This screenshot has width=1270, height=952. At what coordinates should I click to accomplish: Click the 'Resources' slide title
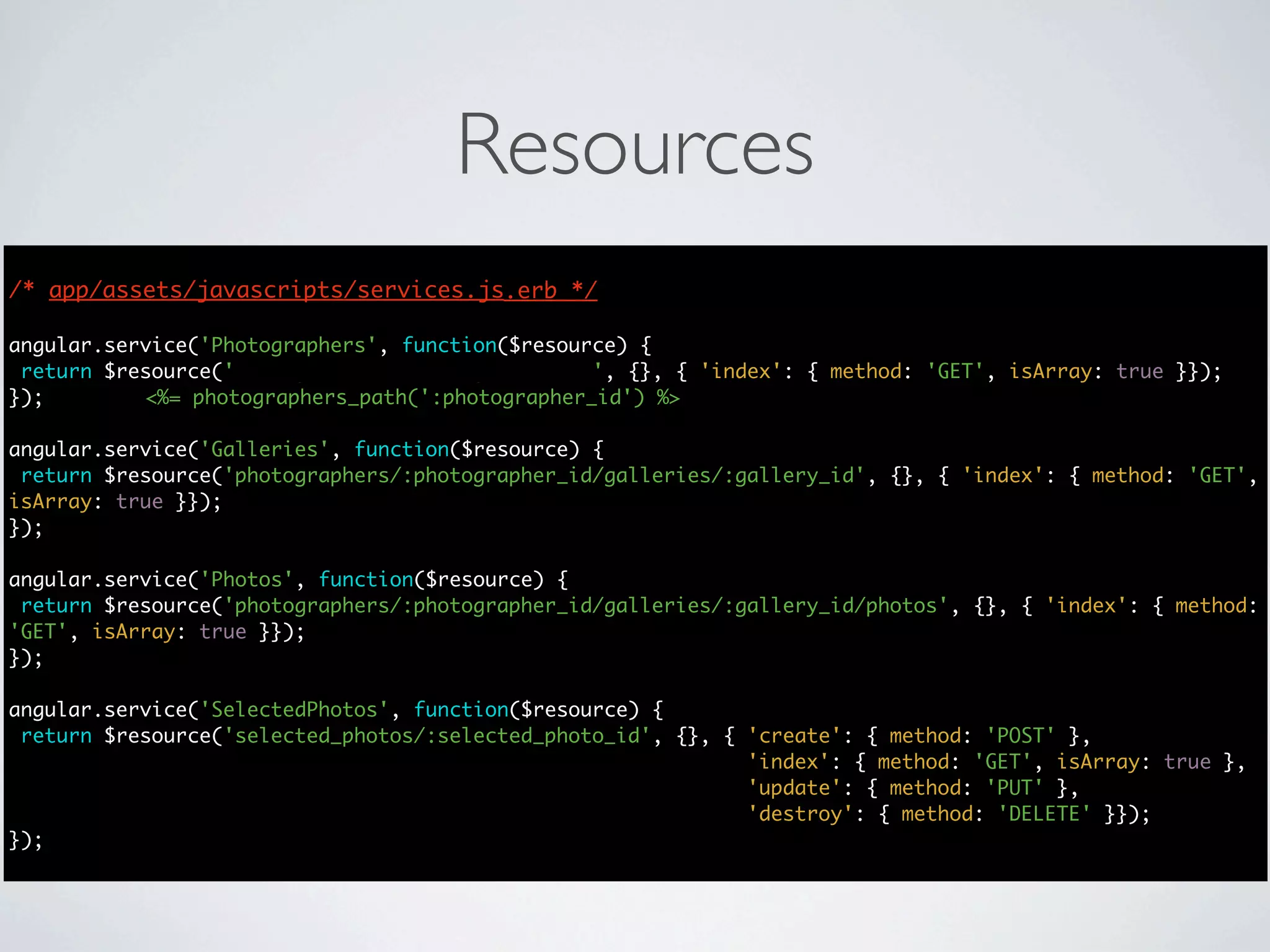click(x=635, y=144)
